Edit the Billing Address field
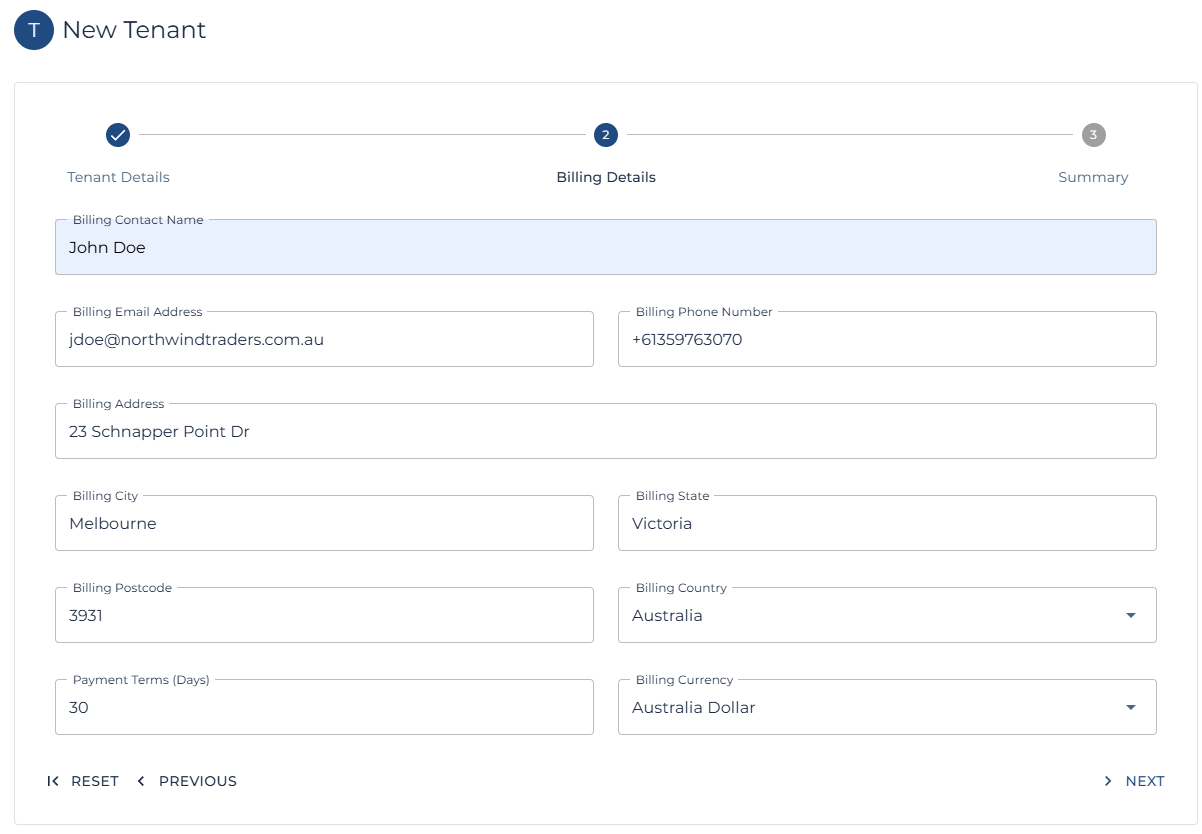Viewport: 1202px width, 834px height. tap(605, 432)
